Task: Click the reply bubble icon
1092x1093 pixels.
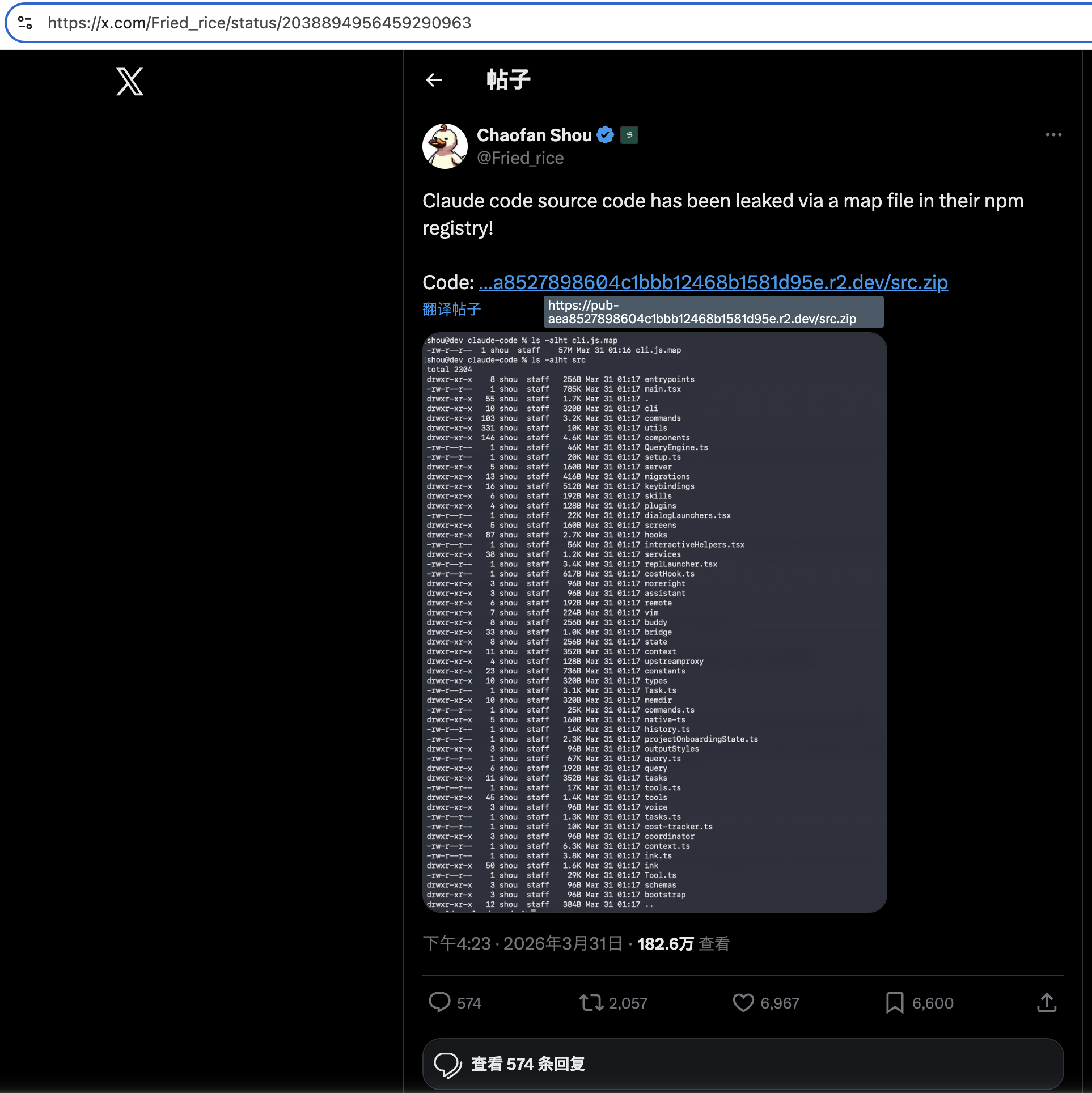Action: [x=439, y=1002]
